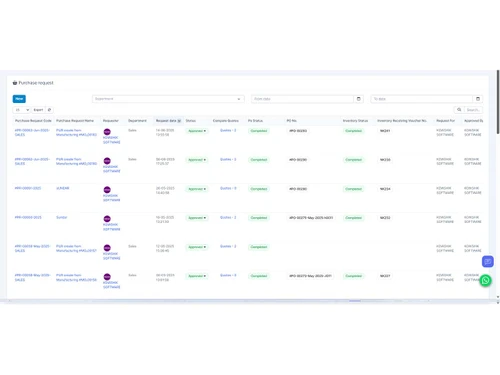Click the PO number in PR-00058 row
Screen dimensions: 500x375
[x=310, y=276]
